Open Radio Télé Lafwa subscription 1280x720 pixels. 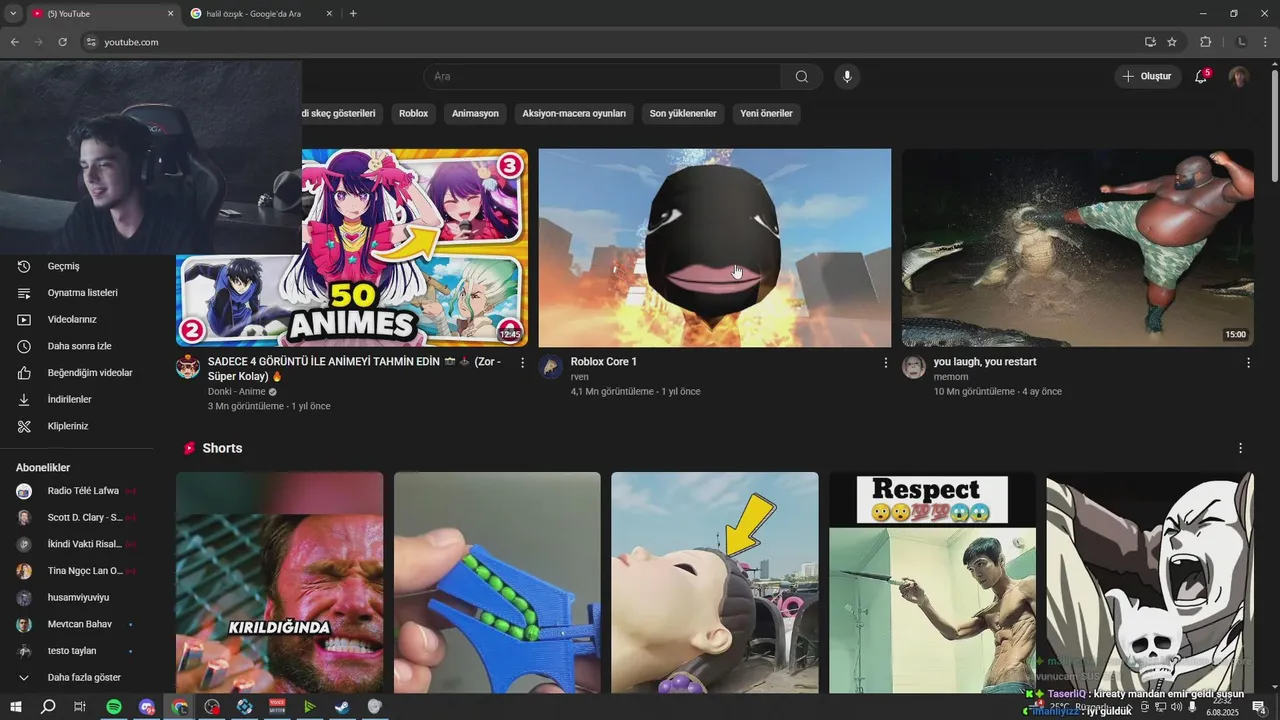tap(76, 491)
